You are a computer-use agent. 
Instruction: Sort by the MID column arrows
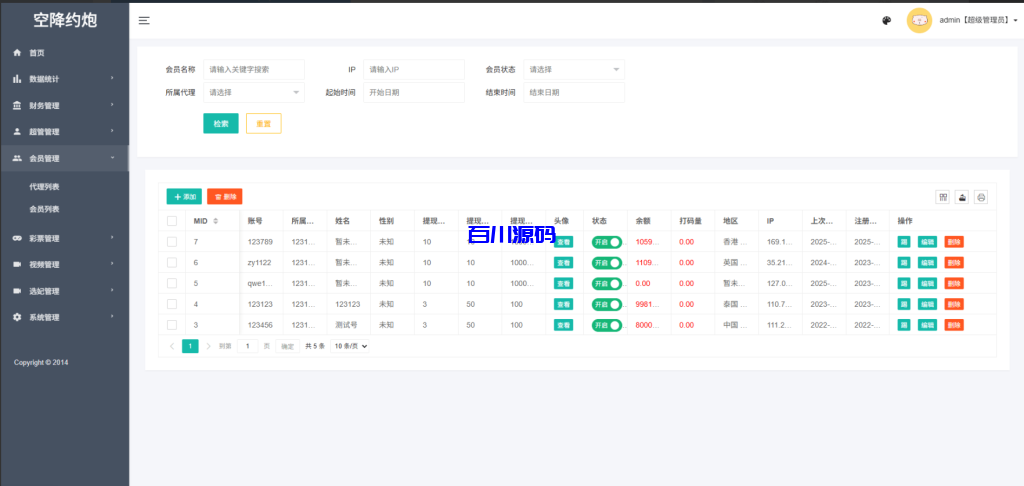pos(216,221)
